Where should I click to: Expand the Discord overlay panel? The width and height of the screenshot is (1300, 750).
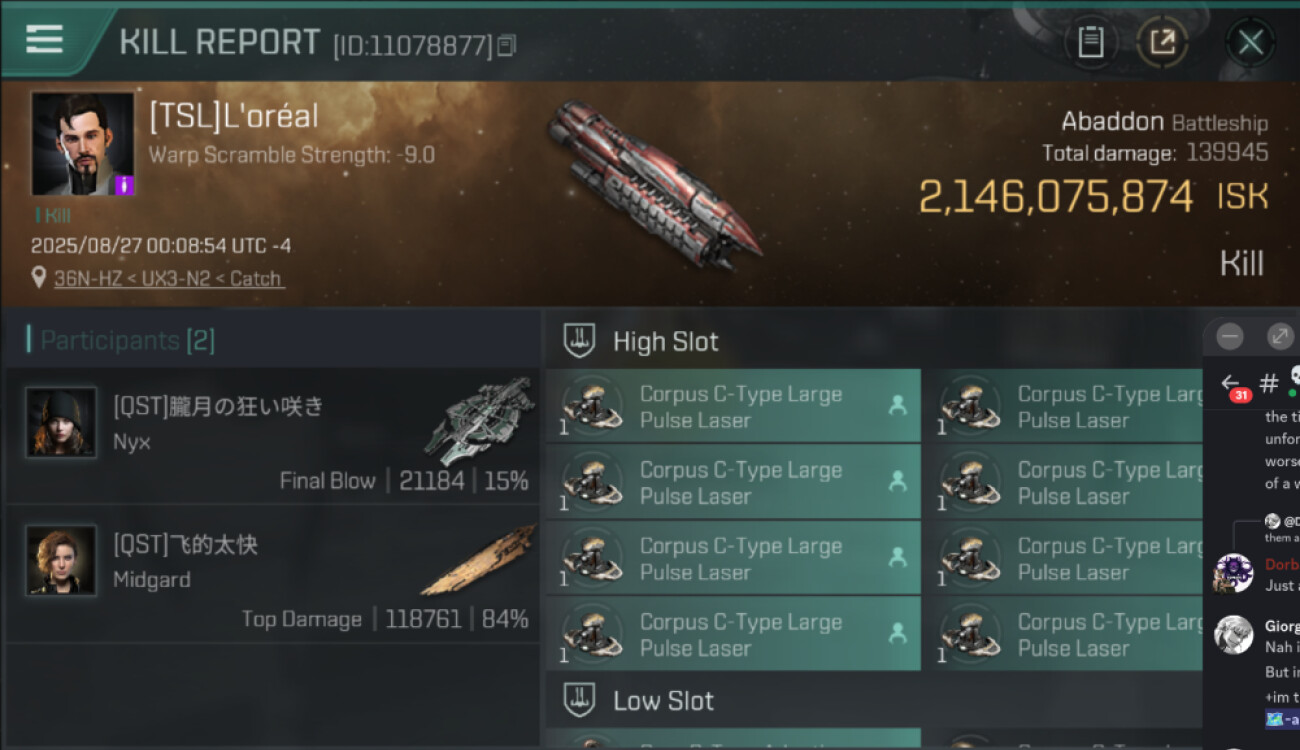coord(1280,337)
